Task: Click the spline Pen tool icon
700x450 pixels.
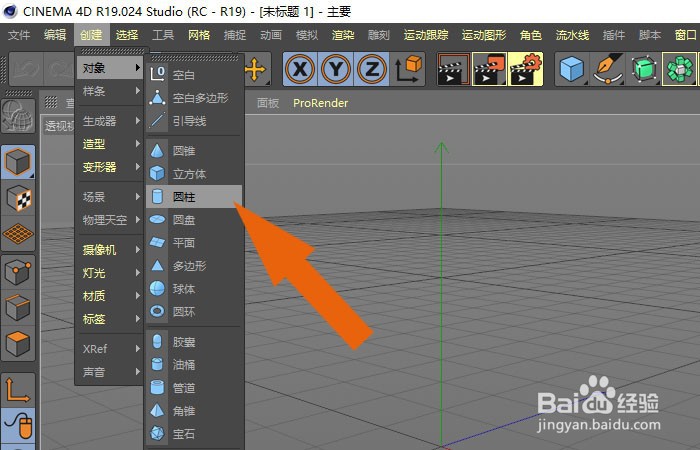Action: coord(608,69)
